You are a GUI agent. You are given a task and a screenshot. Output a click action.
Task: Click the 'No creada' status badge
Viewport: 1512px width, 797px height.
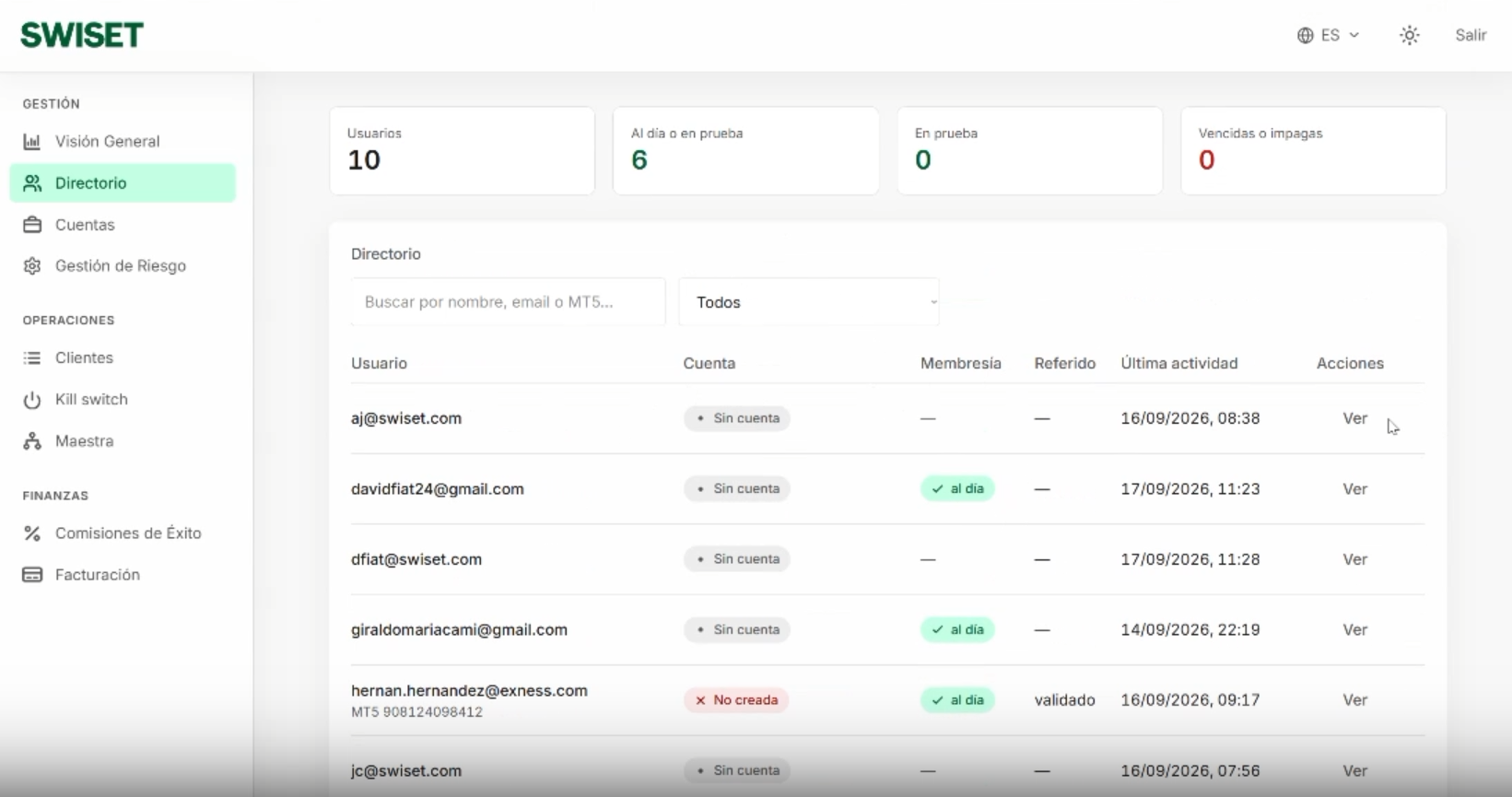[736, 700]
